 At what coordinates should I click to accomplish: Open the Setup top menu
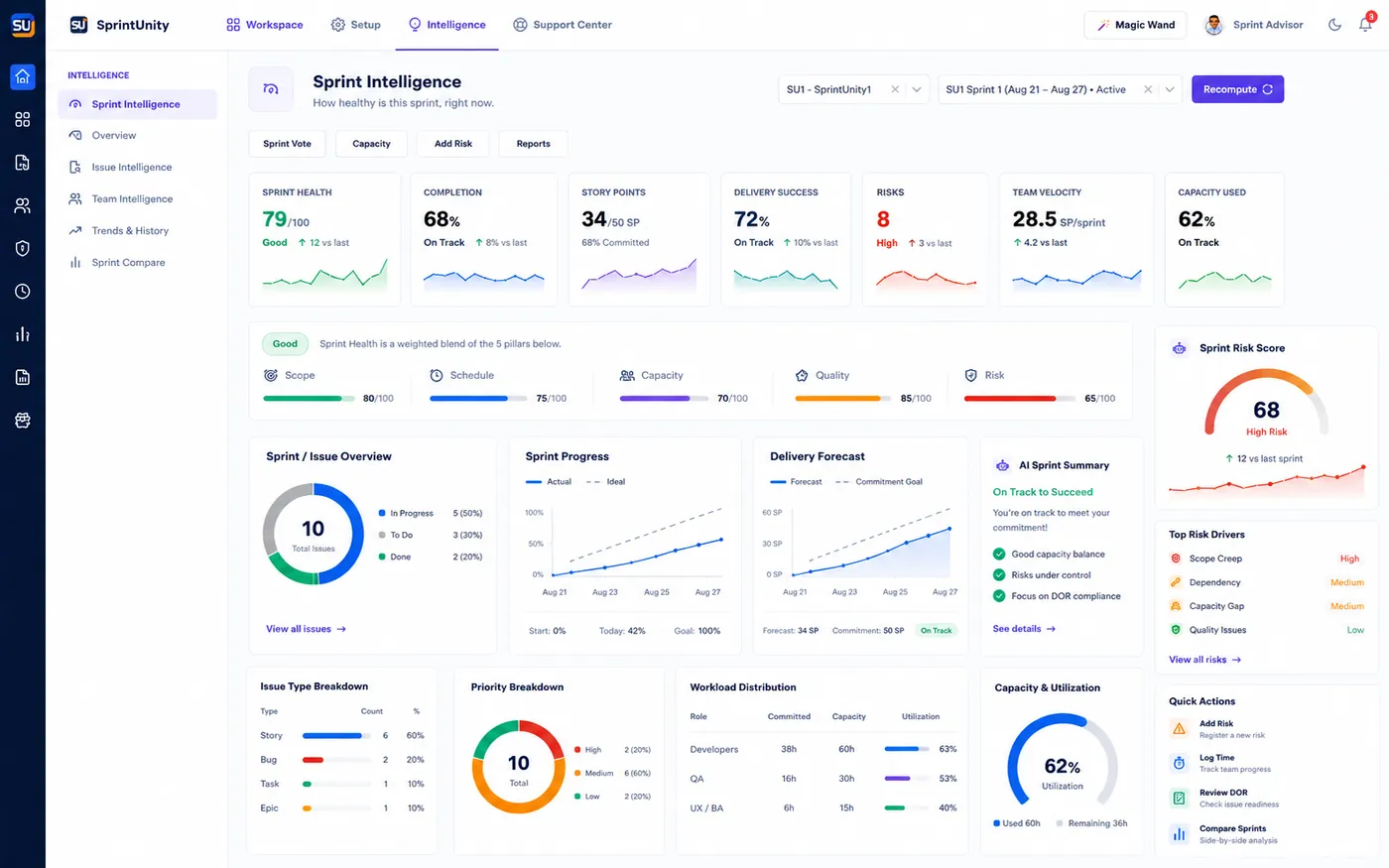(355, 25)
